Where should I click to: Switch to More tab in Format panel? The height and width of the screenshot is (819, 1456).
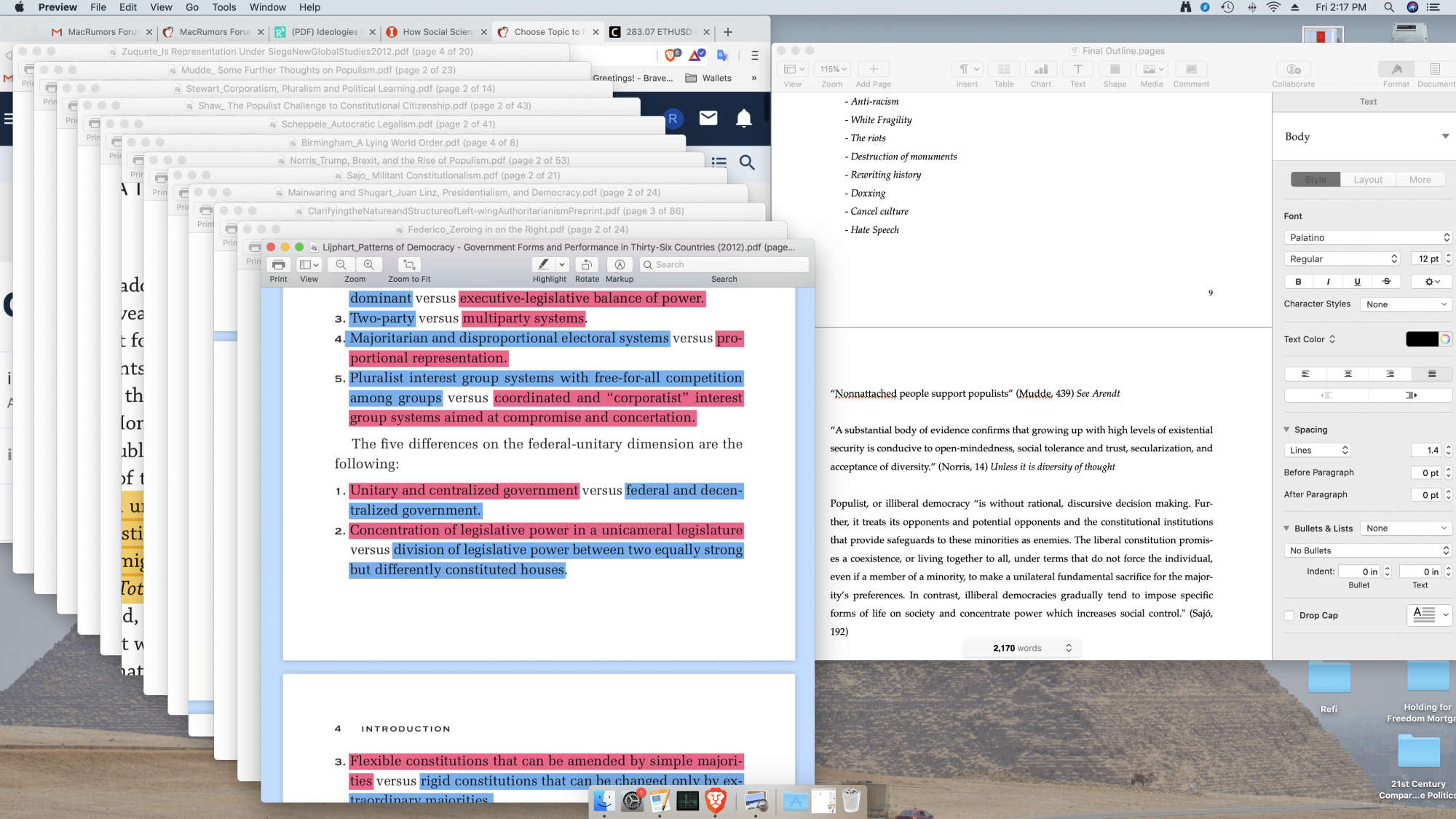coord(1420,180)
